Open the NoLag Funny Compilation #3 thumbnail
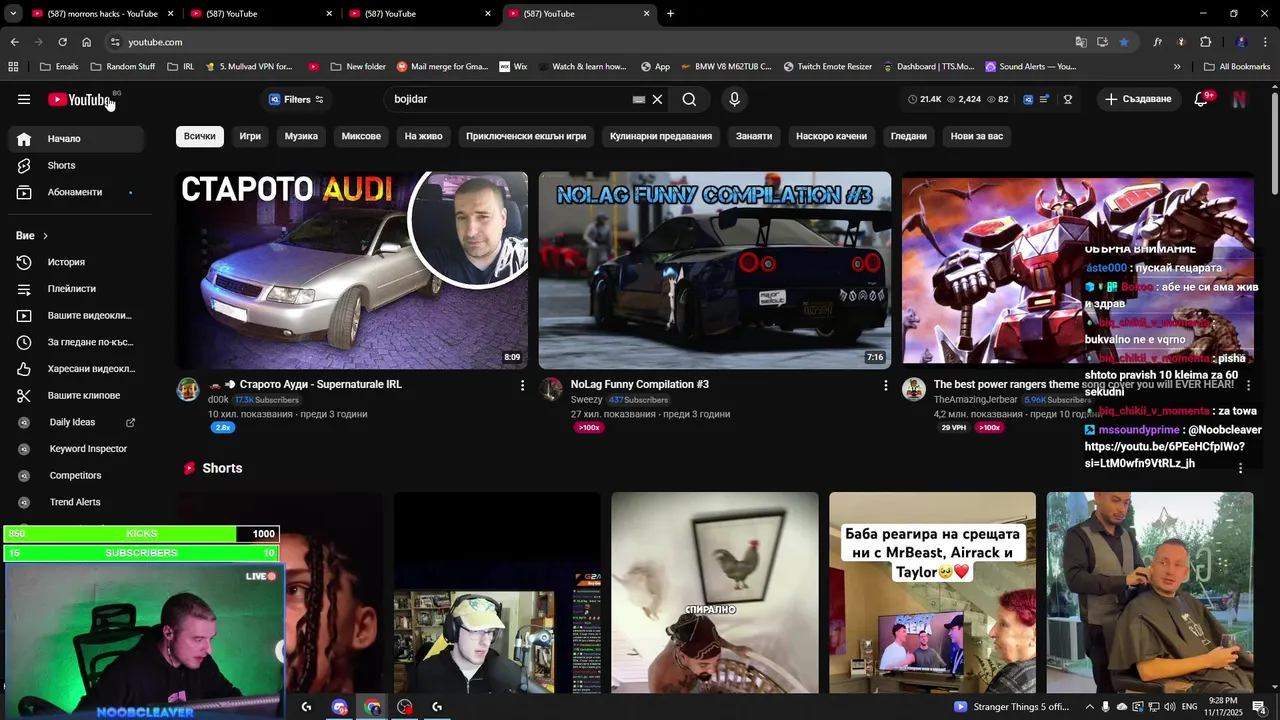1280x720 pixels. (715, 270)
